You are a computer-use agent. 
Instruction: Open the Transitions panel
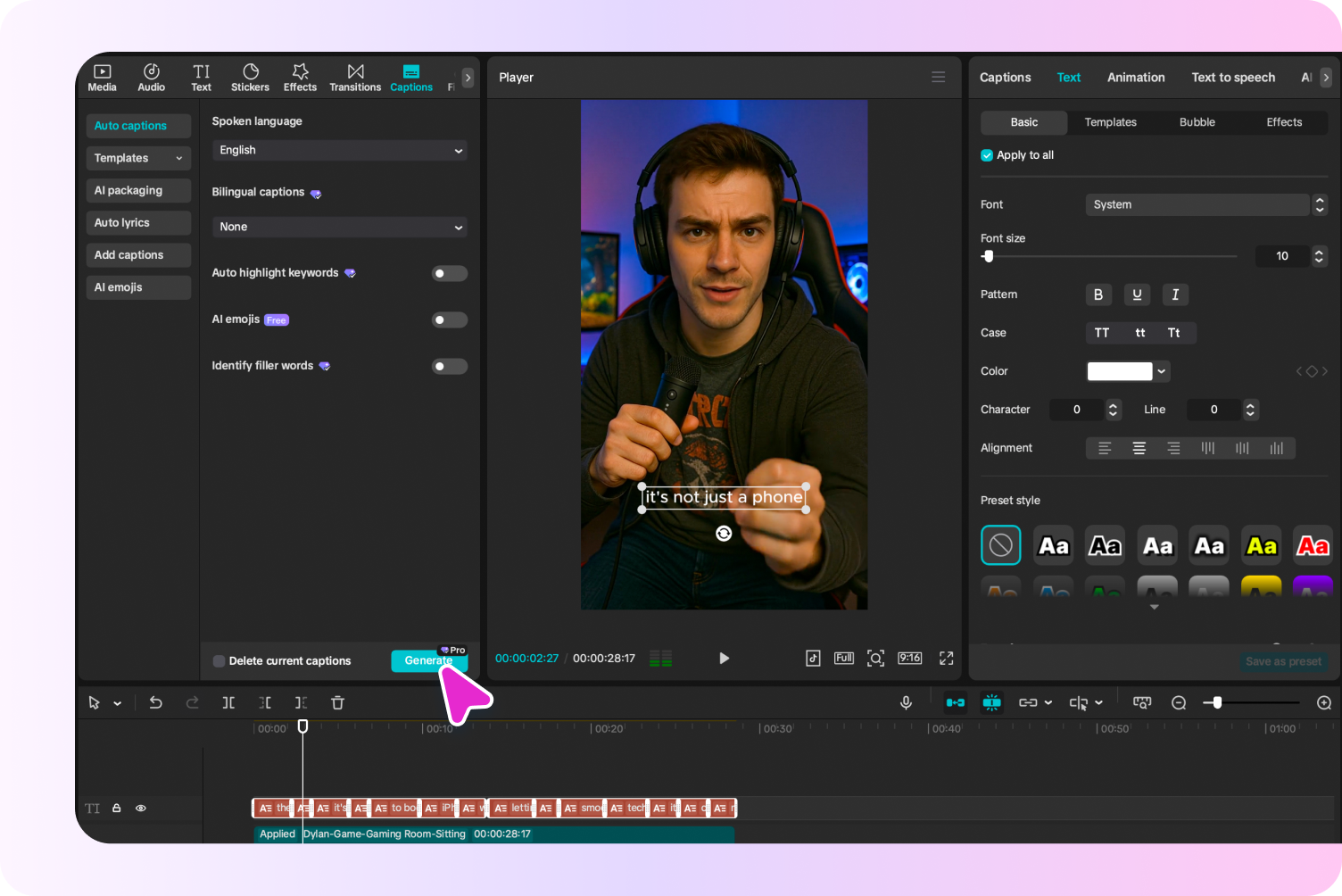(355, 77)
